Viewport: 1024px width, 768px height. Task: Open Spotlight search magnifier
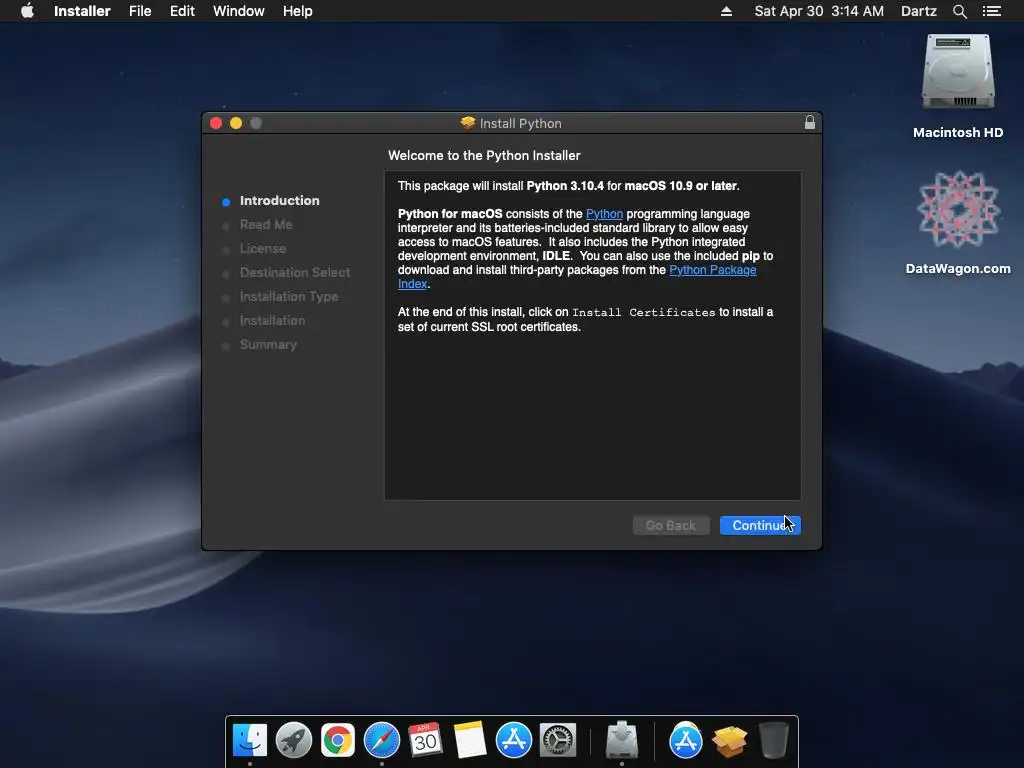tap(959, 11)
